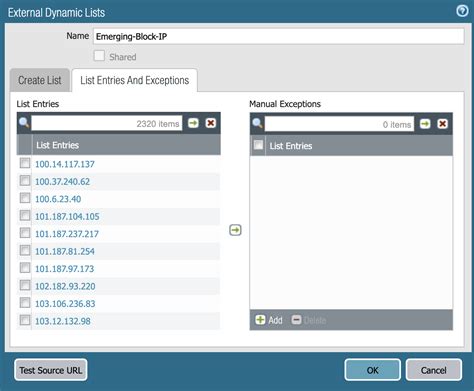The width and height of the screenshot is (474, 391).
Task: Check the box for 101.187.237.217
Action: (x=25, y=233)
